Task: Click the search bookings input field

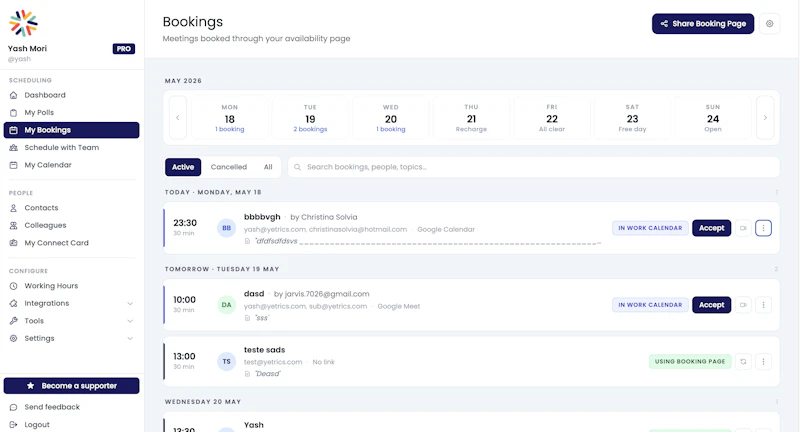Action: [x=534, y=167]
